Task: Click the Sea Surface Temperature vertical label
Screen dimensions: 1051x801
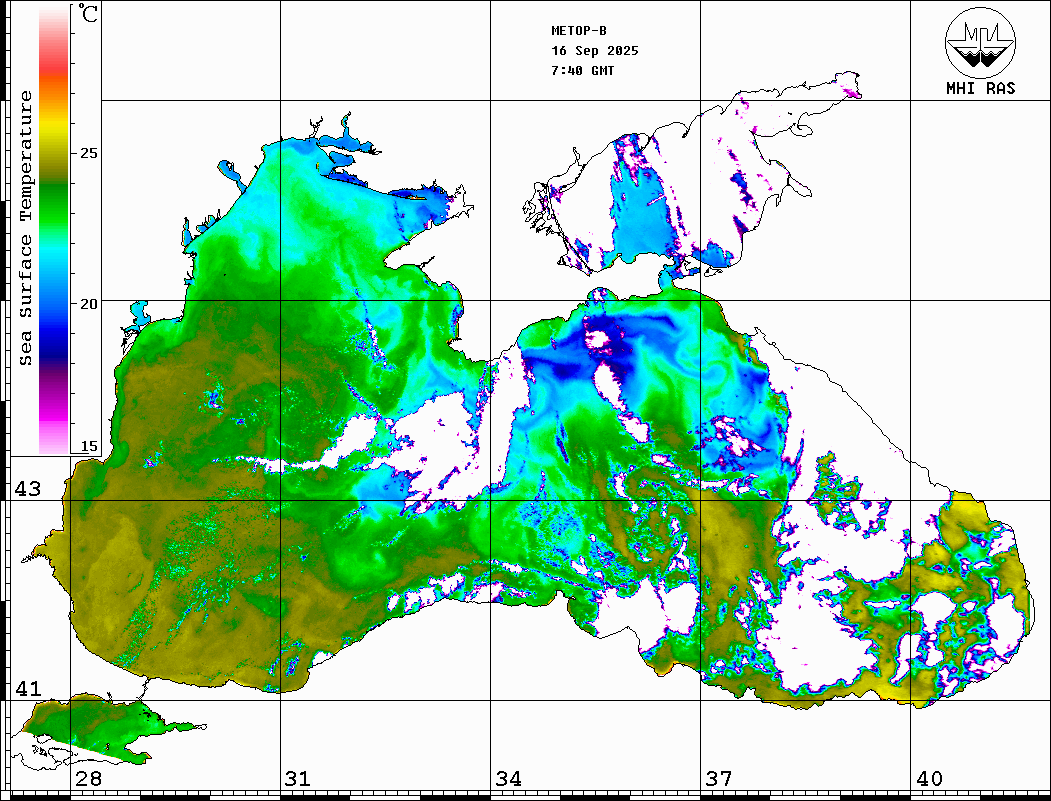Action: coord(26,228)
